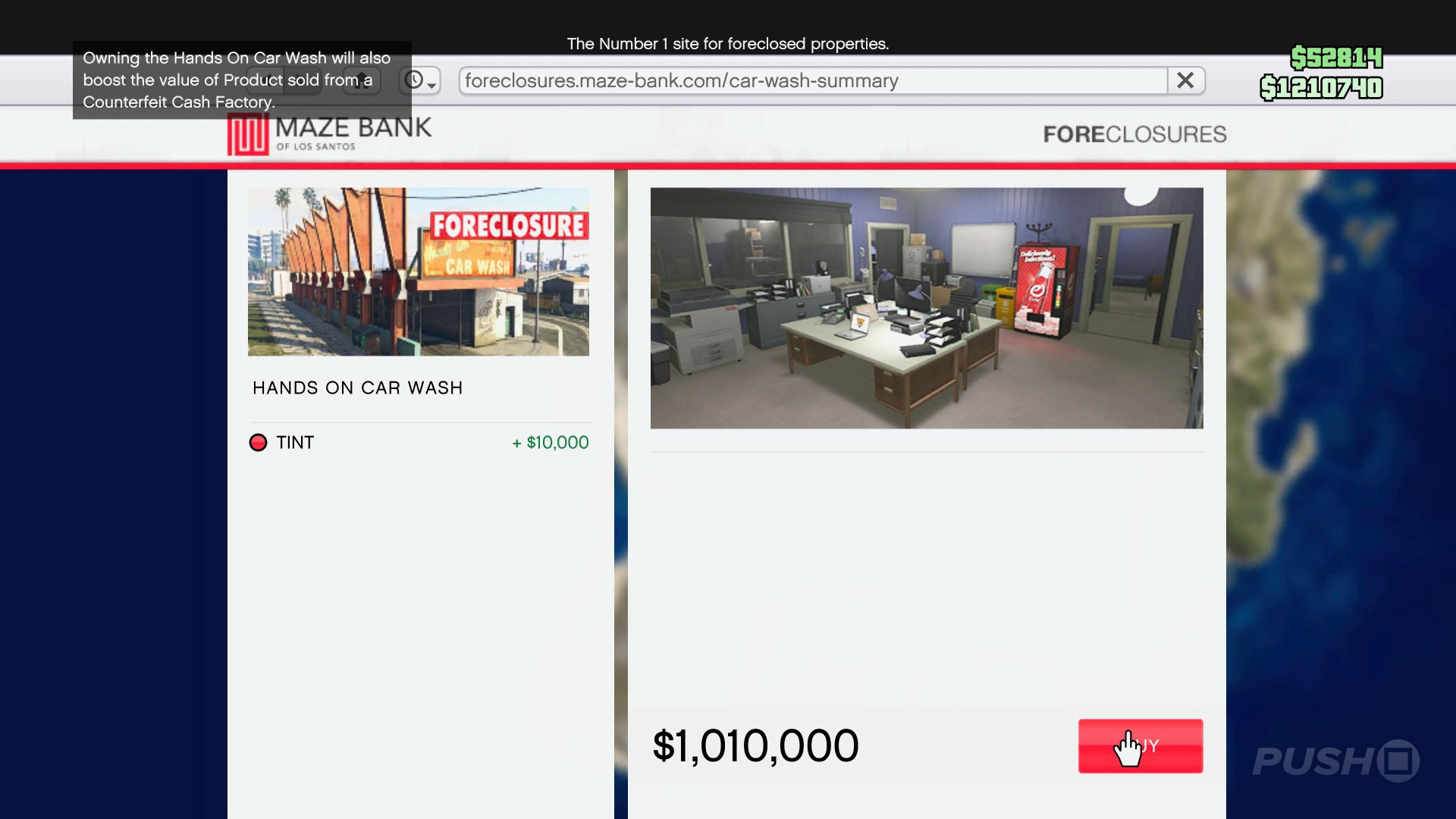Screen dimensions: 1456x819
Task: Open the FORECLOSURES header link
Action: point(1134,134)
